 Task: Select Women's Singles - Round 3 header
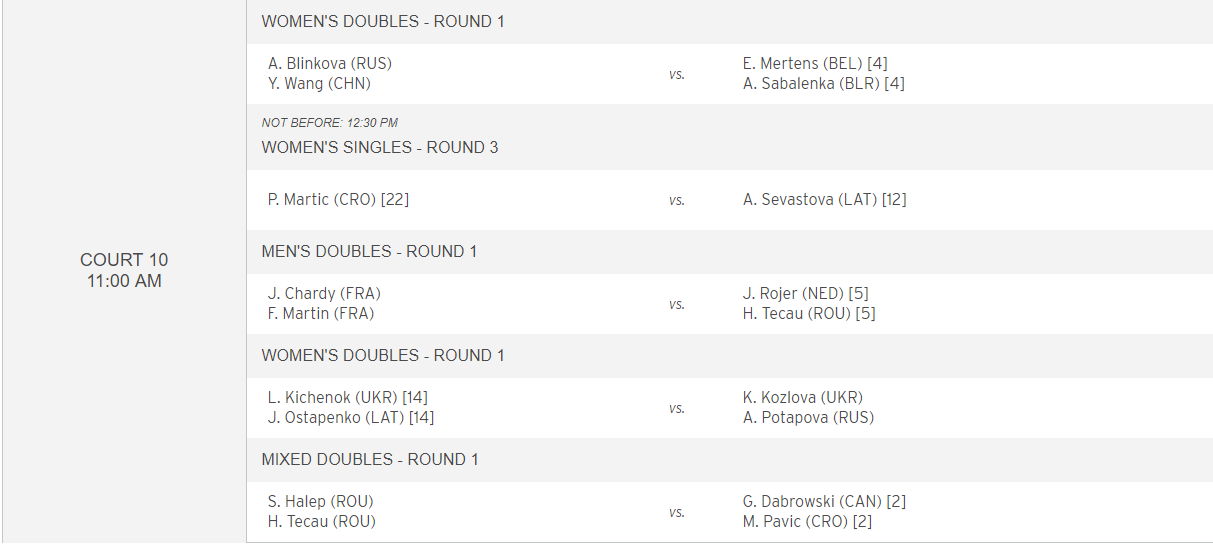point(380,147)
